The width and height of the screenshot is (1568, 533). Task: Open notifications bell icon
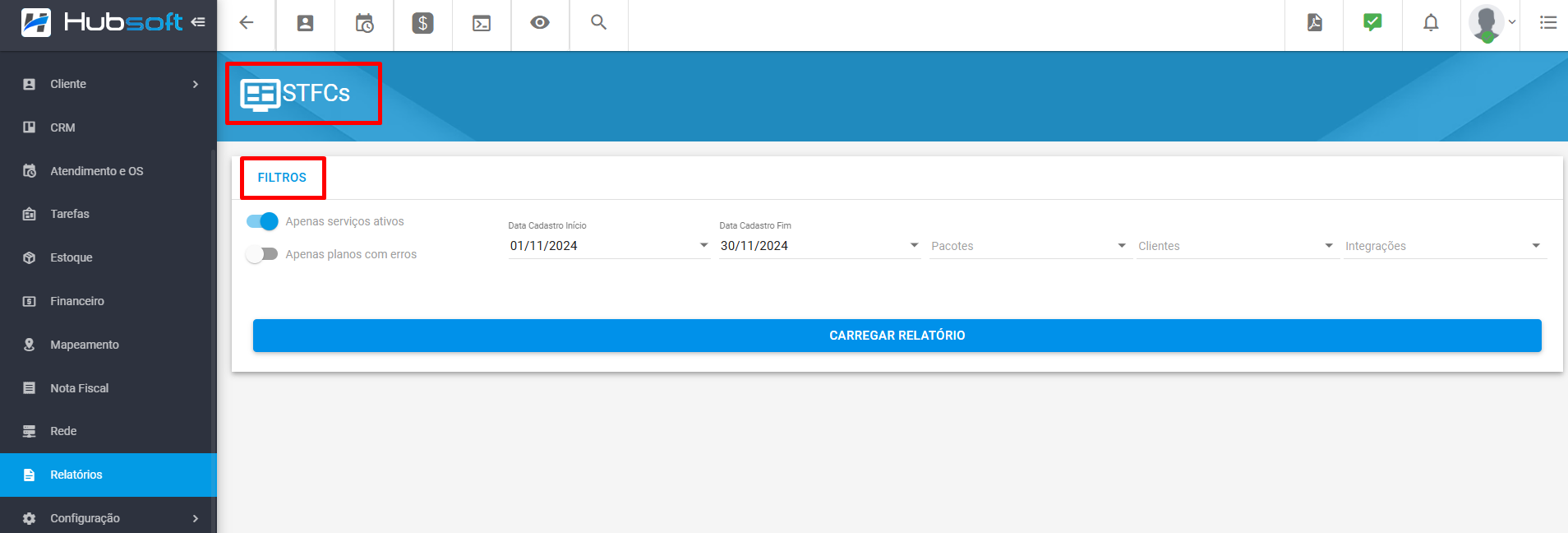point(1431,22)
